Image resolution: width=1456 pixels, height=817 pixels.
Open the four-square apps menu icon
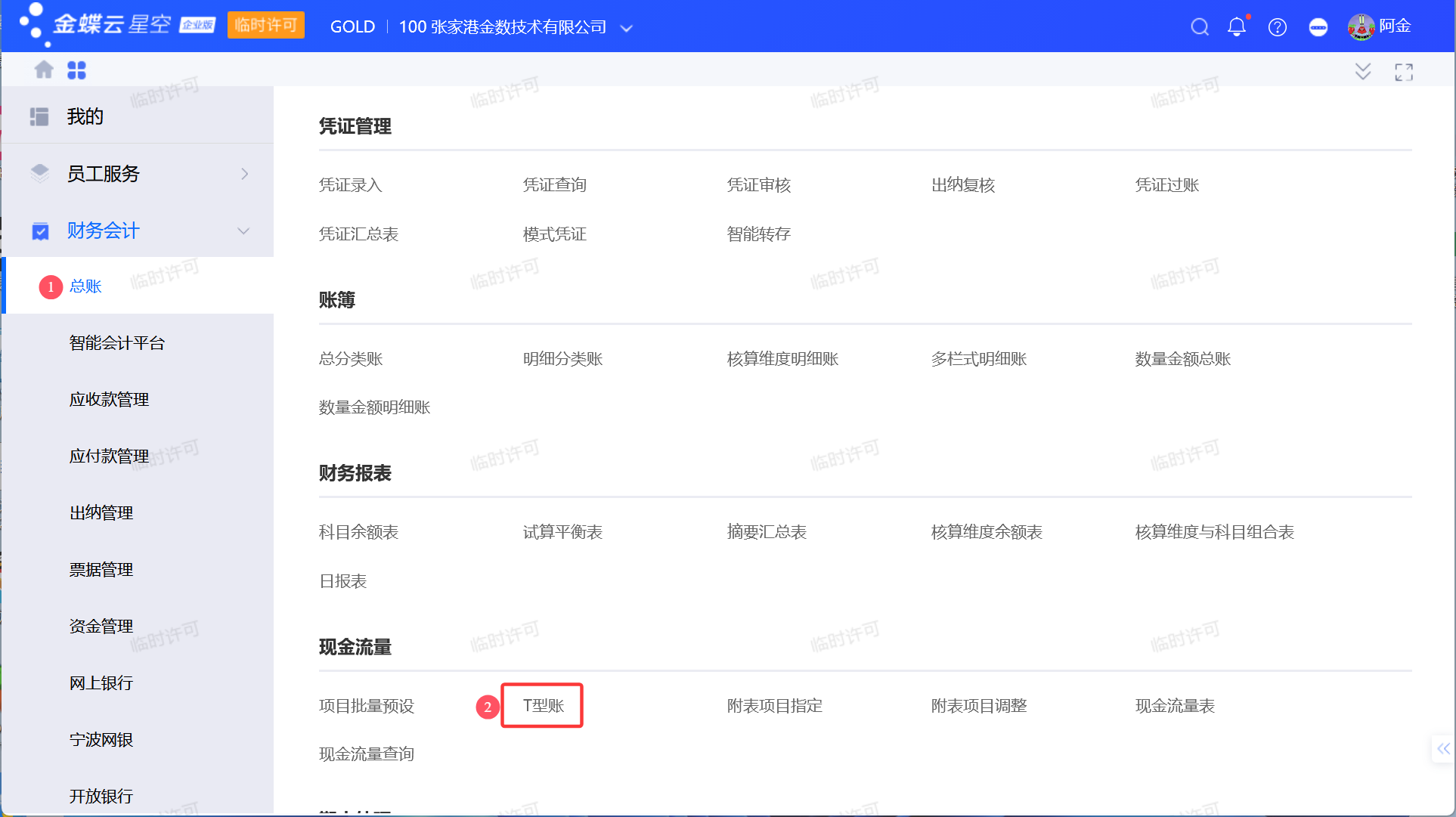point(76,70)
